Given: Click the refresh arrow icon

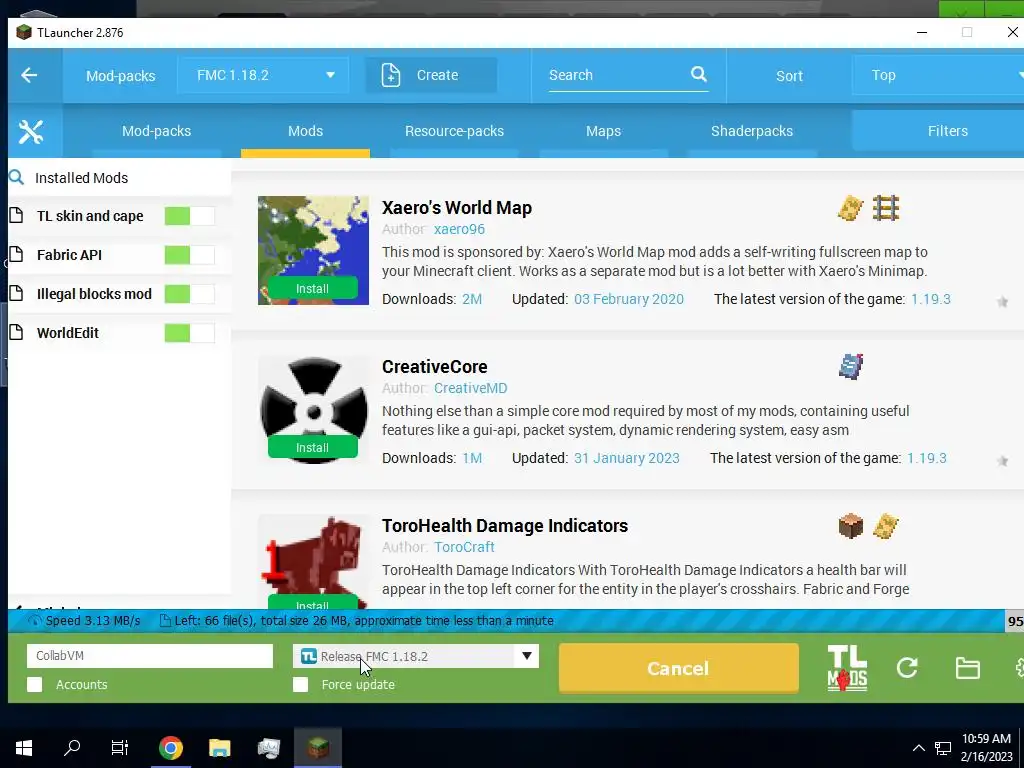Looking at the screenshot, I should tap(907, 667).
